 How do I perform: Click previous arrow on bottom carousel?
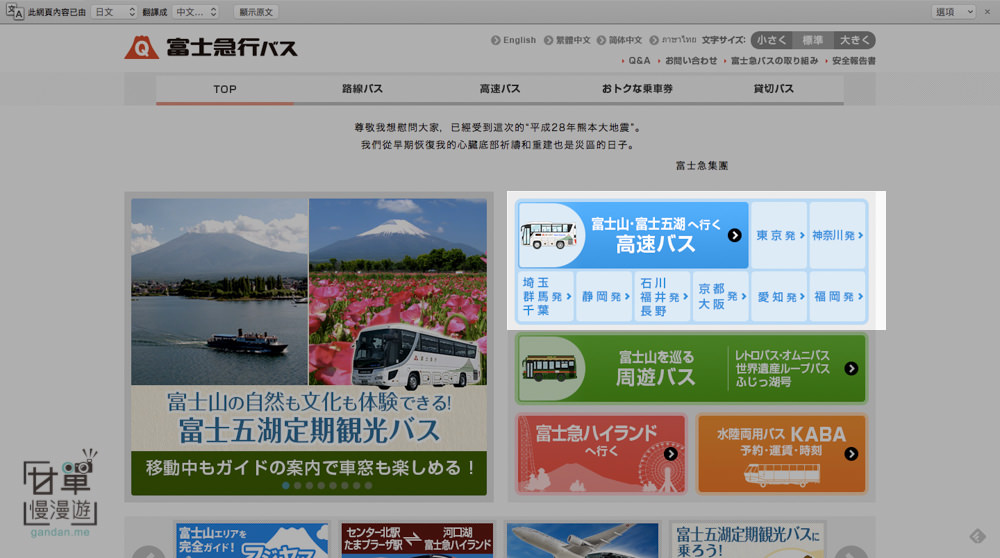tap(149, 552)
